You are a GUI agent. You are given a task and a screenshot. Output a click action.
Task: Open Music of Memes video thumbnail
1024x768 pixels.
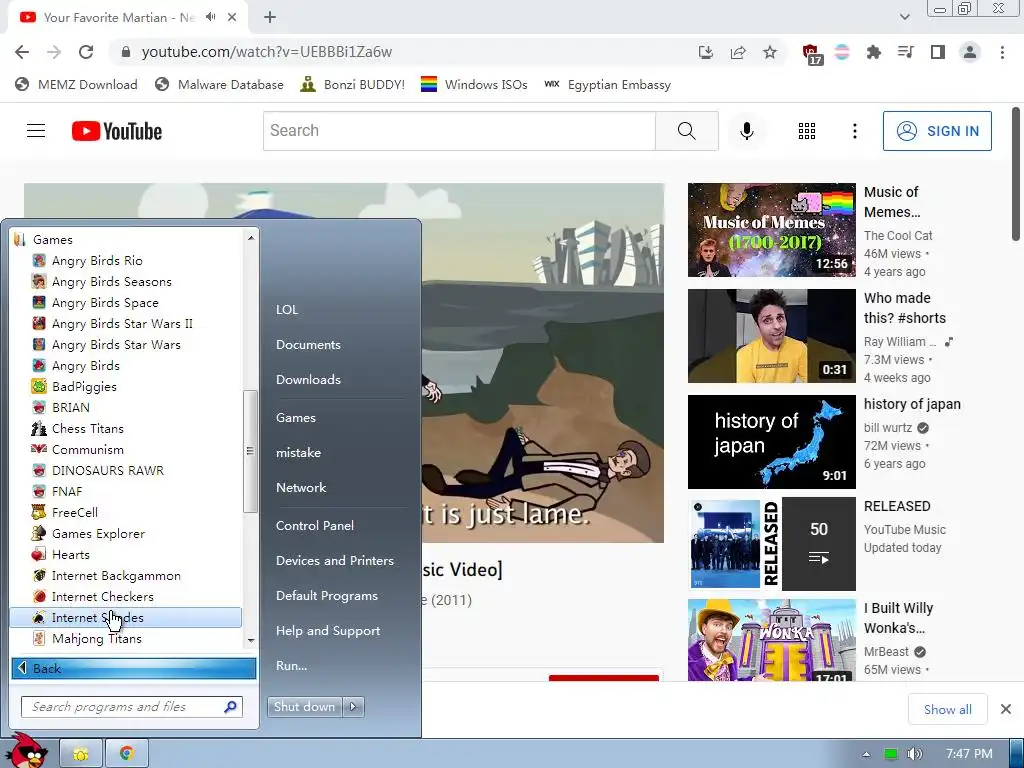(x=771, y=230)
